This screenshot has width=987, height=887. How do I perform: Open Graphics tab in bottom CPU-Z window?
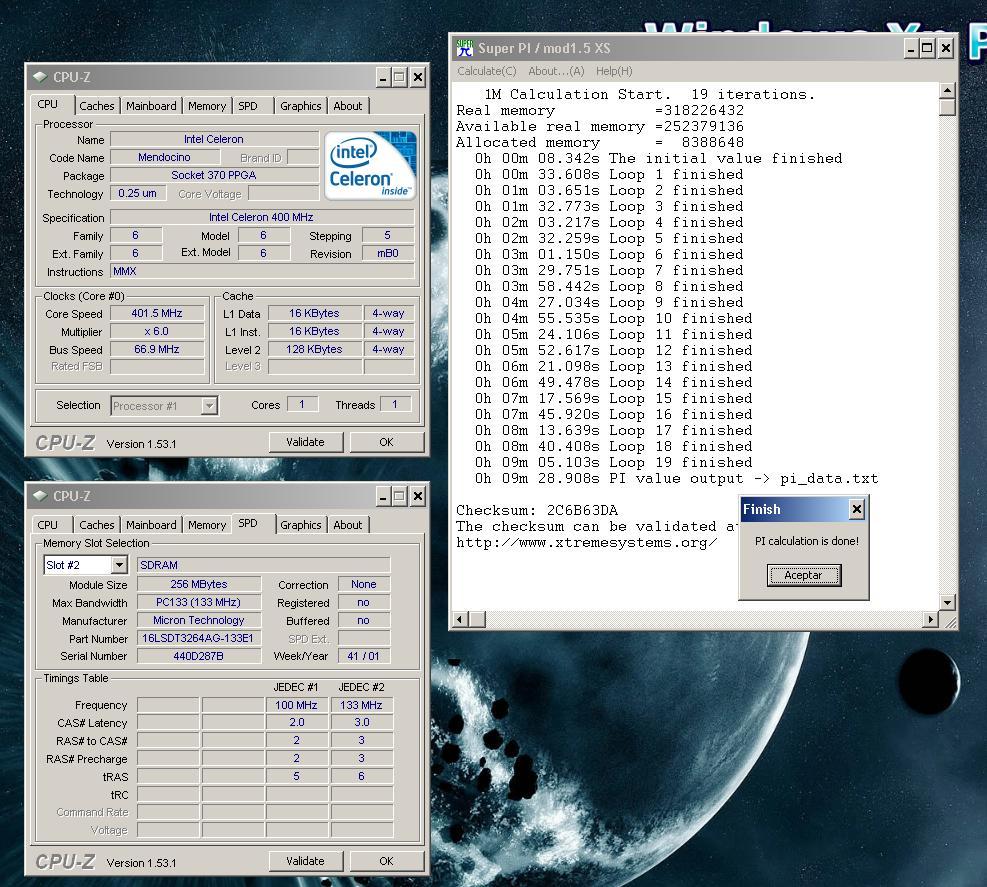(301, 524)
